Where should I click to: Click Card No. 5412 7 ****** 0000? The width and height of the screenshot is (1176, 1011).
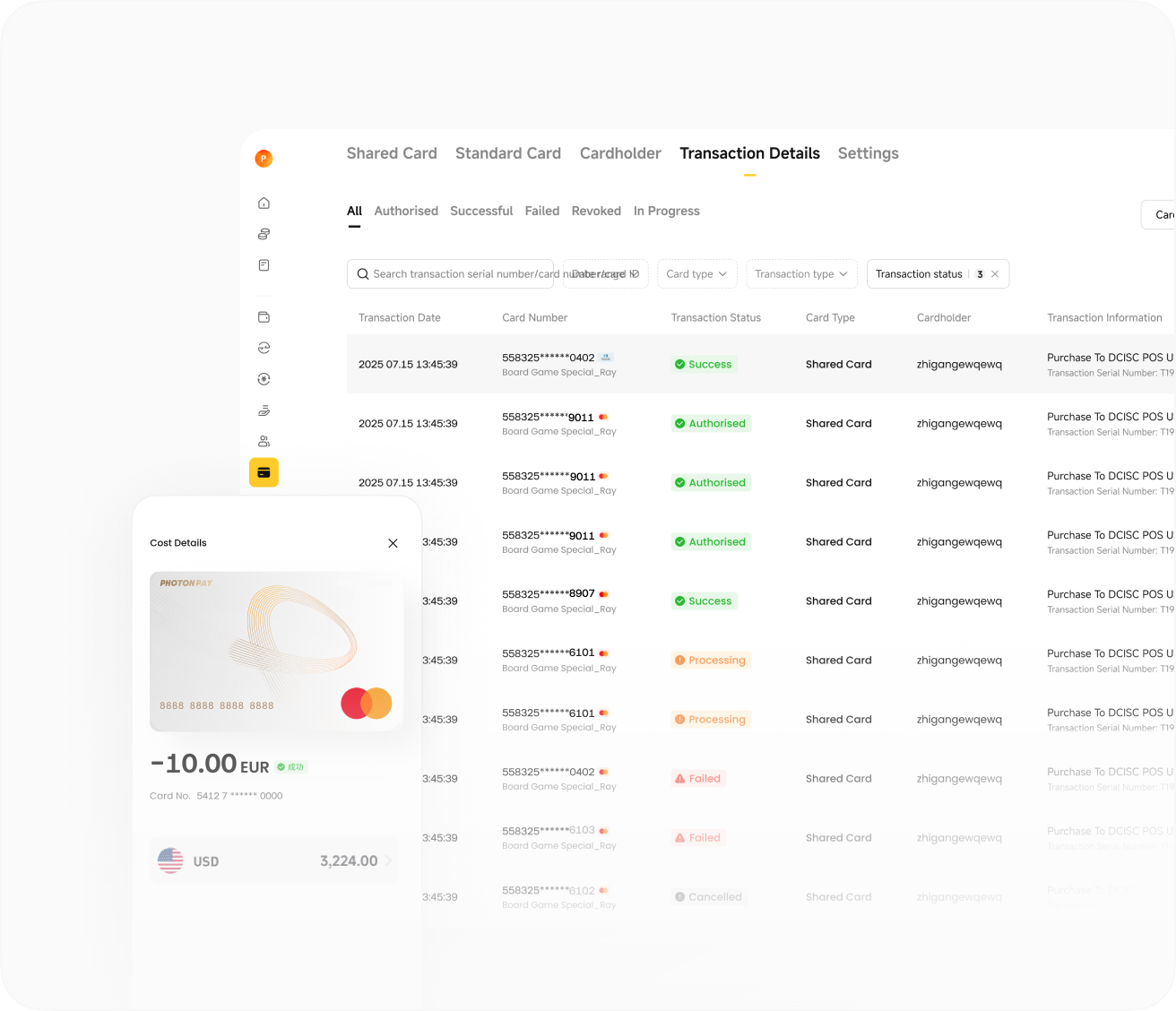click(216, 796)
